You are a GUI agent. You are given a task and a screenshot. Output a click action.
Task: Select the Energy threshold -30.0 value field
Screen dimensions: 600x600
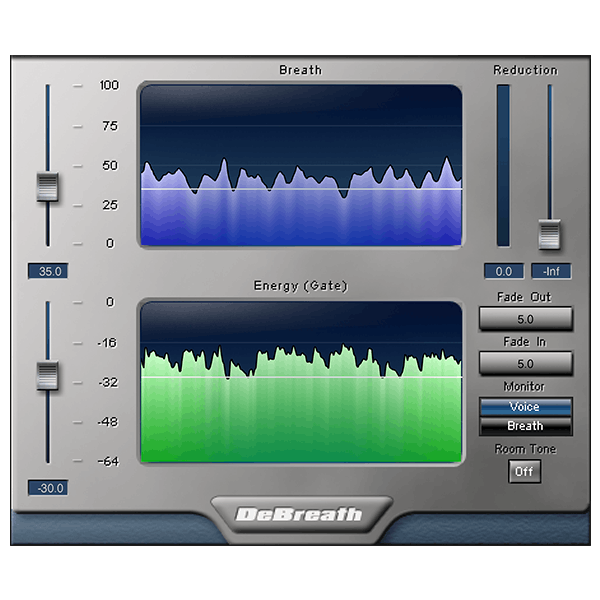47,488
